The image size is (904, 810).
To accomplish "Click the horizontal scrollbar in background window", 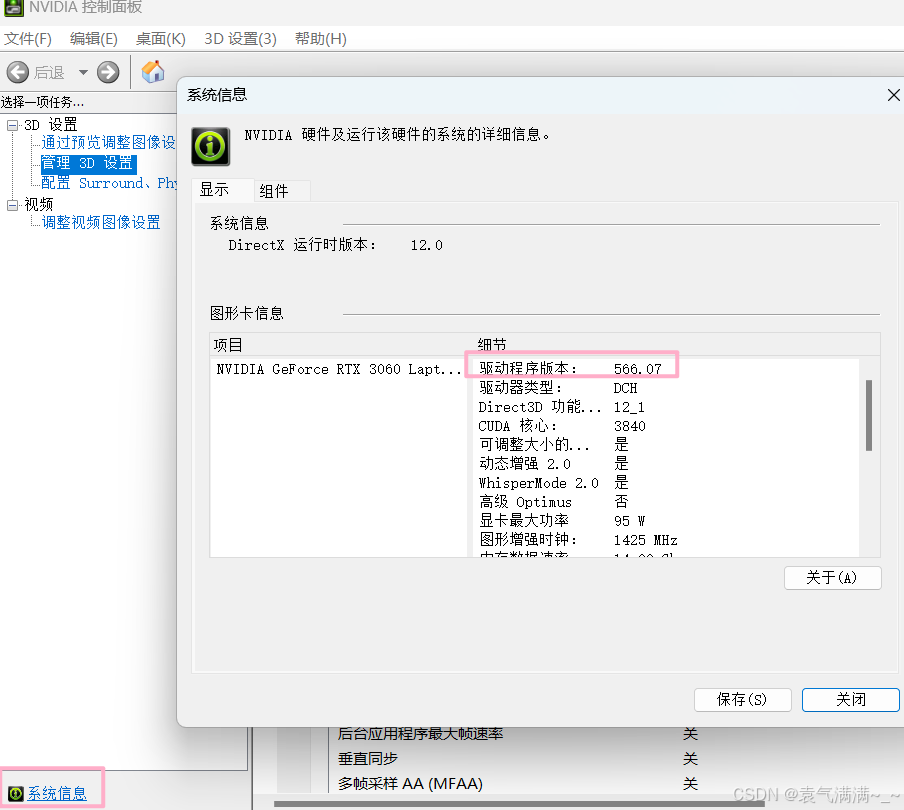I will pos(519,804).
